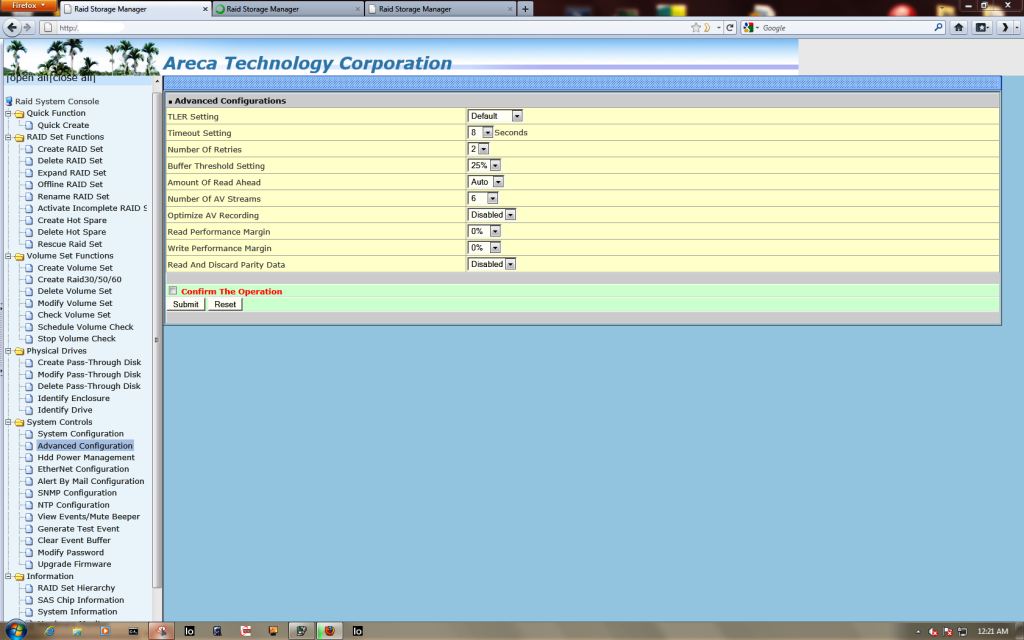Click the search magnifier in the Google box
Viewport: 1024px width, 640px height.
[x=939, y=27]
